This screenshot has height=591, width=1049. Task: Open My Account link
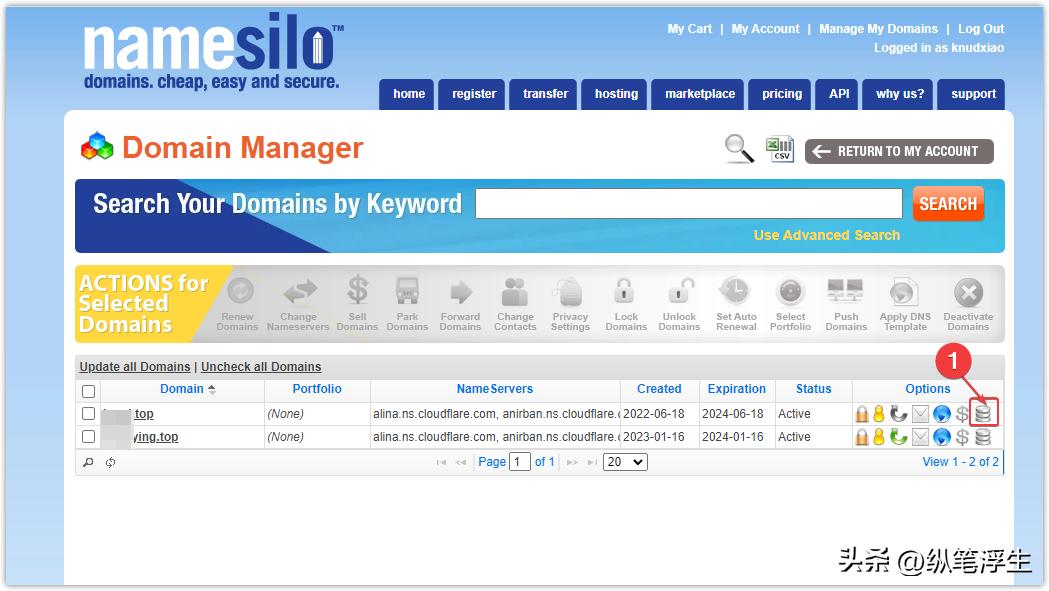765,29
